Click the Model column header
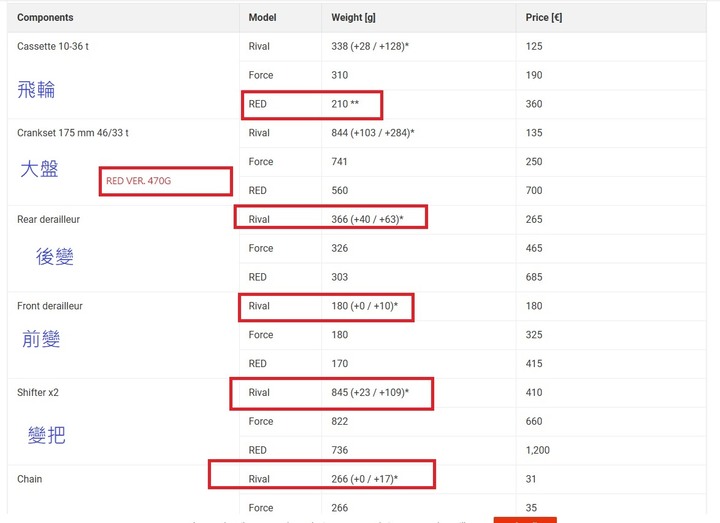 click(x=262, y=17)
